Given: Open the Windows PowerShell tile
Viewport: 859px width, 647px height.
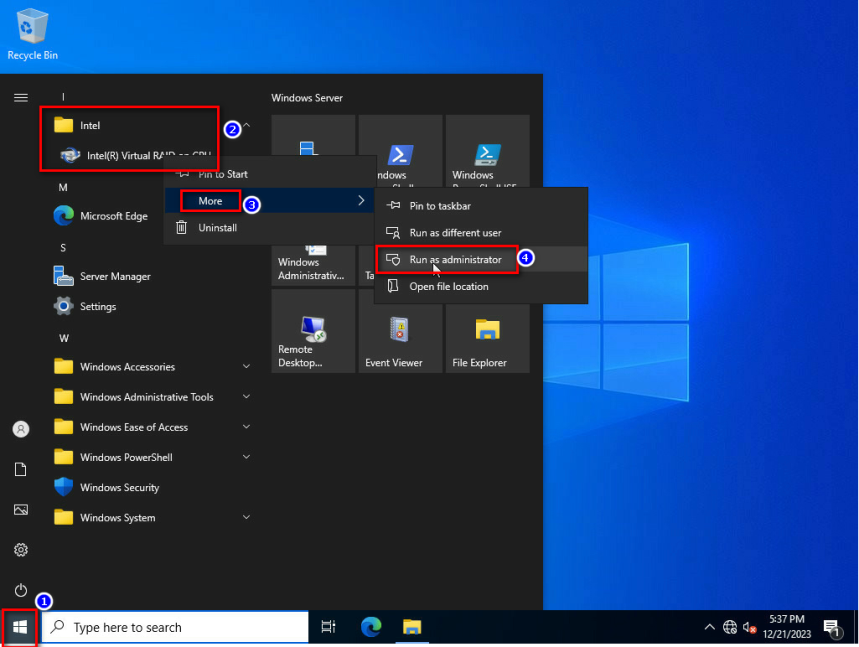Looking at the screenshot, I should pos(400,151).
